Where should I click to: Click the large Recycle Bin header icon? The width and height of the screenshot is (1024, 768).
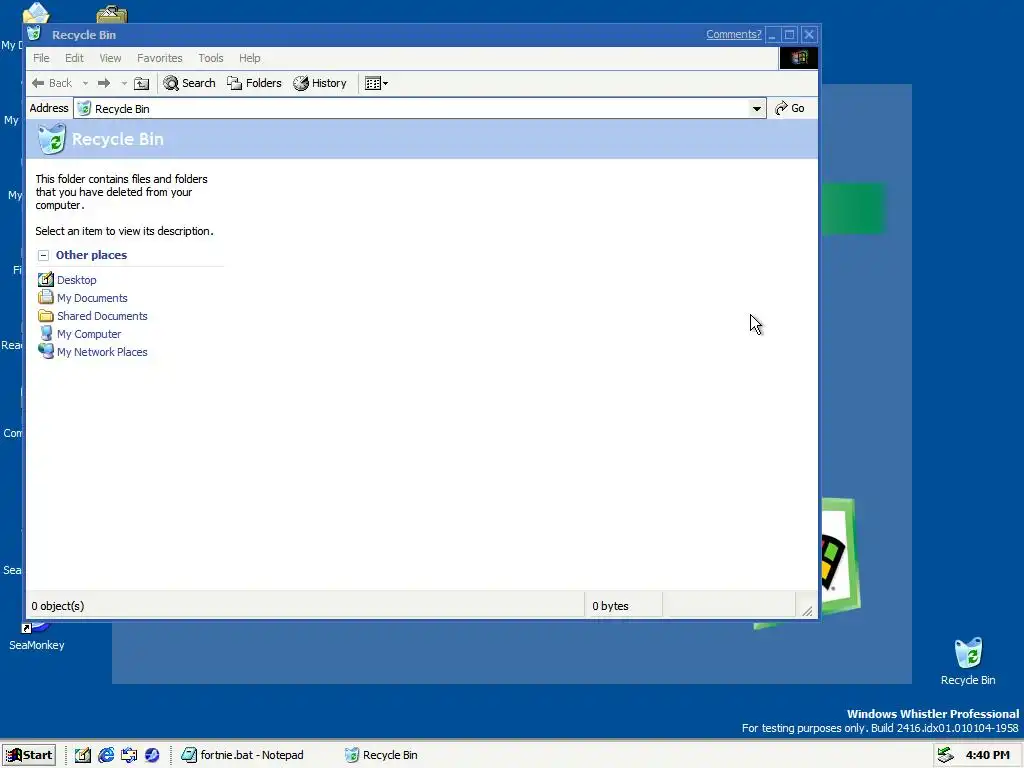coord(52,139)
